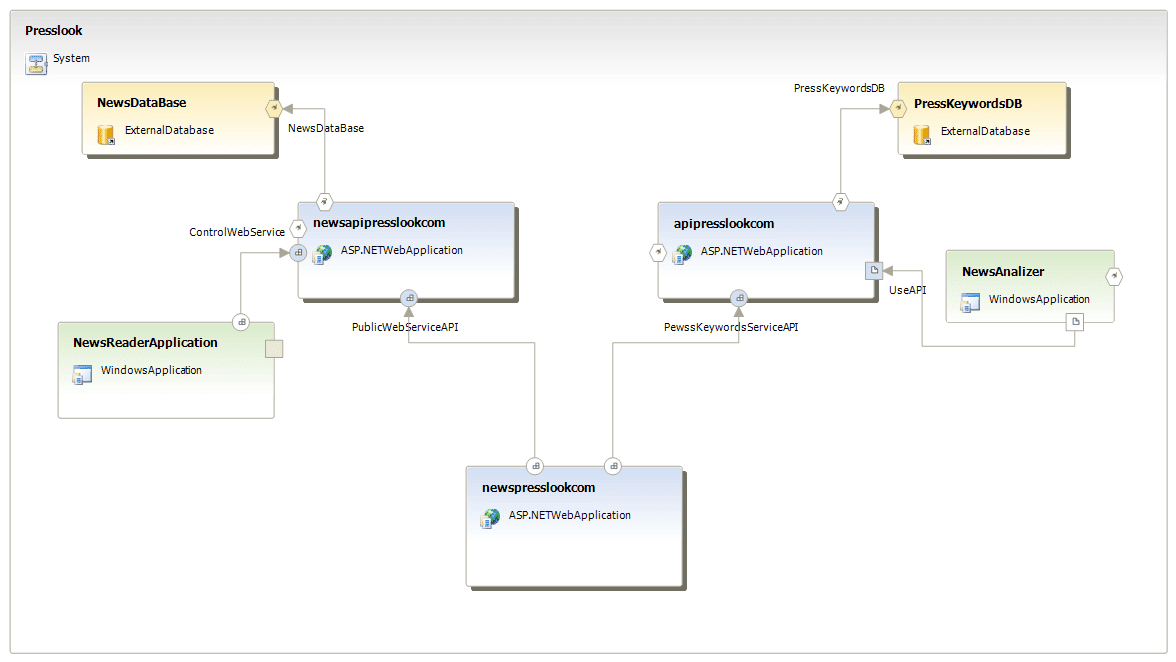Click the NewsReaderApplication Windows application icon
This screenshot has width=1176, height=662.
point(82,374)
